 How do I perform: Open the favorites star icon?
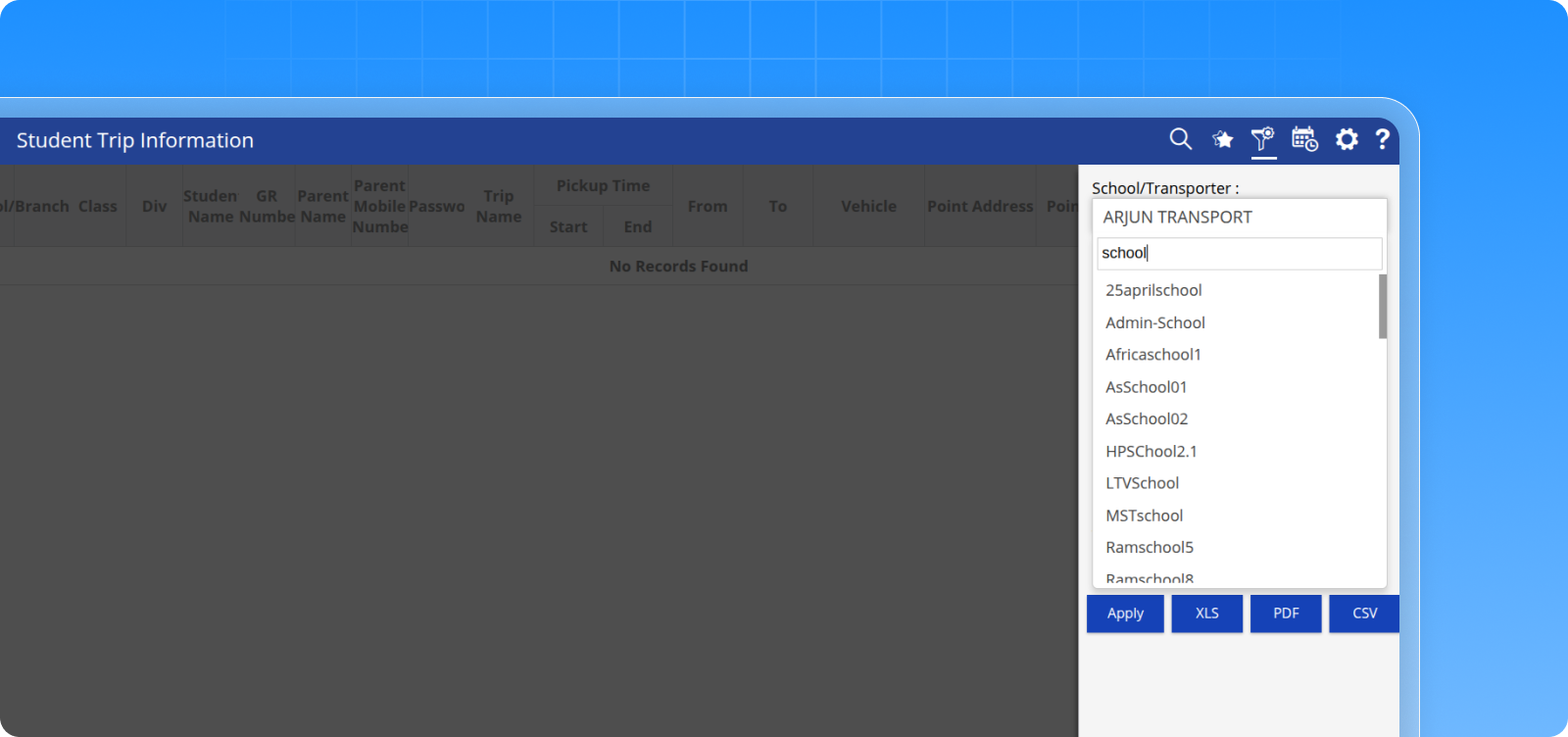click(x=1222, y=140)
